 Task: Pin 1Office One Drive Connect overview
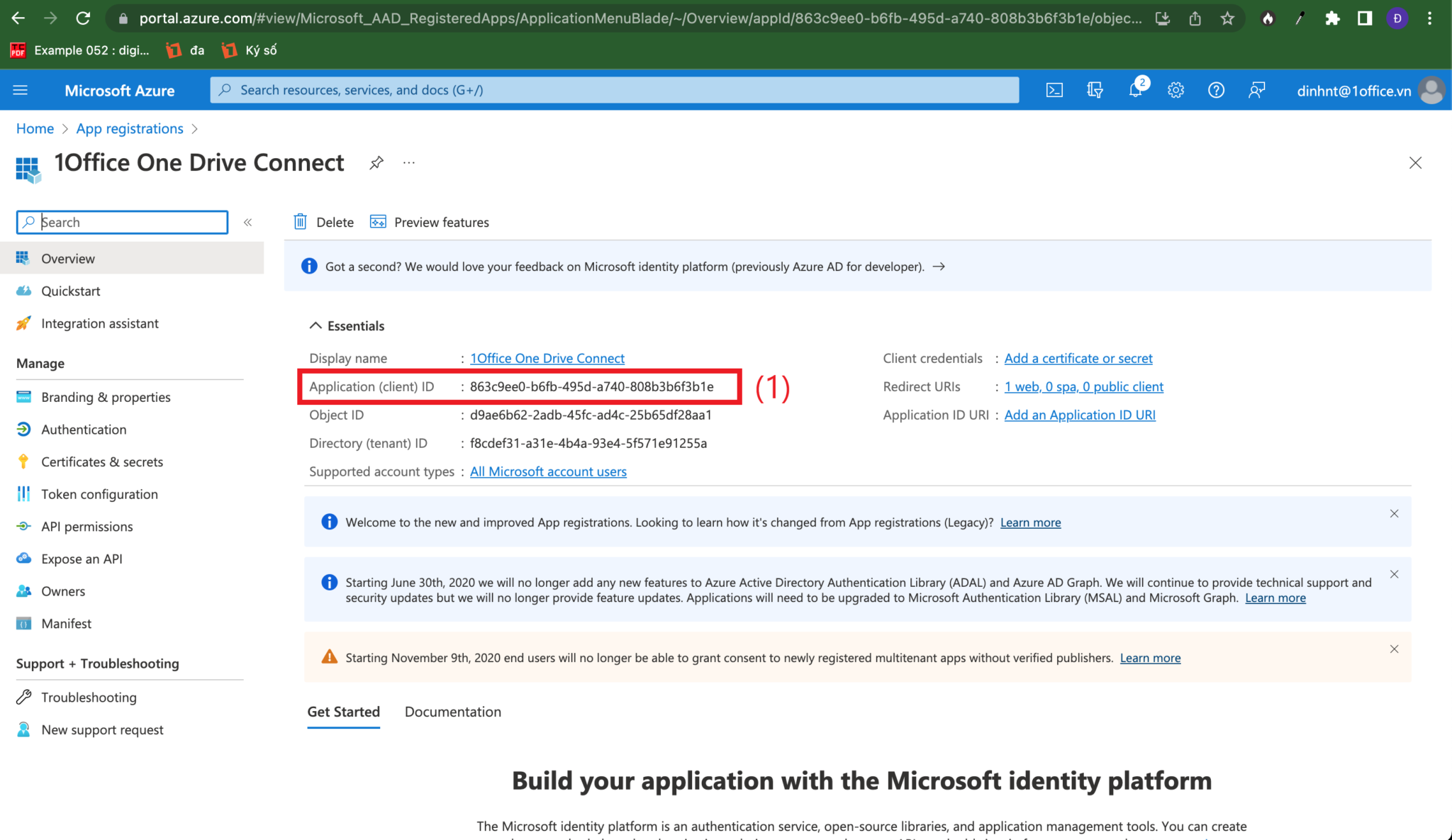point(376,162)
